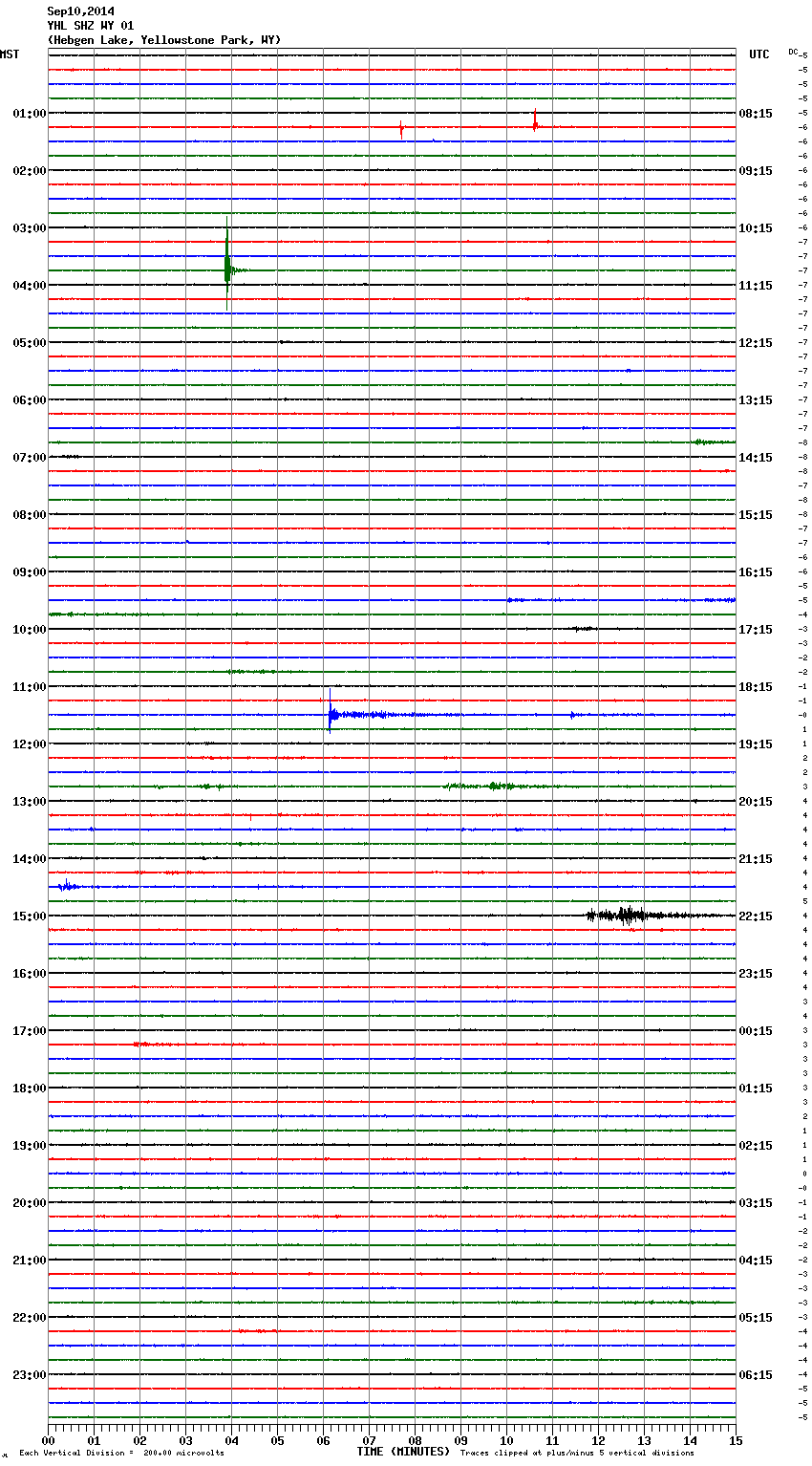This screenshot has width=812, height=1466.
Task: Click the 06:15 UTC time label
Action: pyautogui.click(x=756, y=1375)
